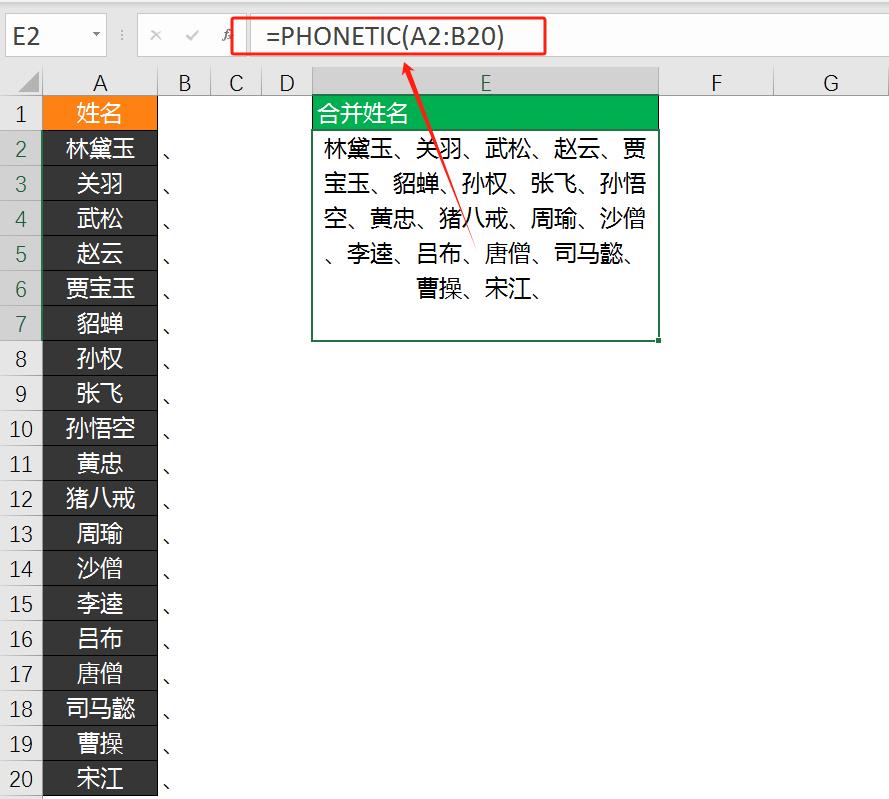The width and height of the screenshot is (889, 799).
Task: Select column G header
Action: pyautogui.click(x=831, y=83)
